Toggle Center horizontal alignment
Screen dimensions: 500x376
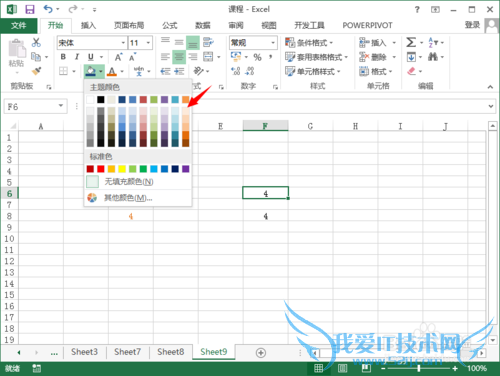click(x=179, y=57)
